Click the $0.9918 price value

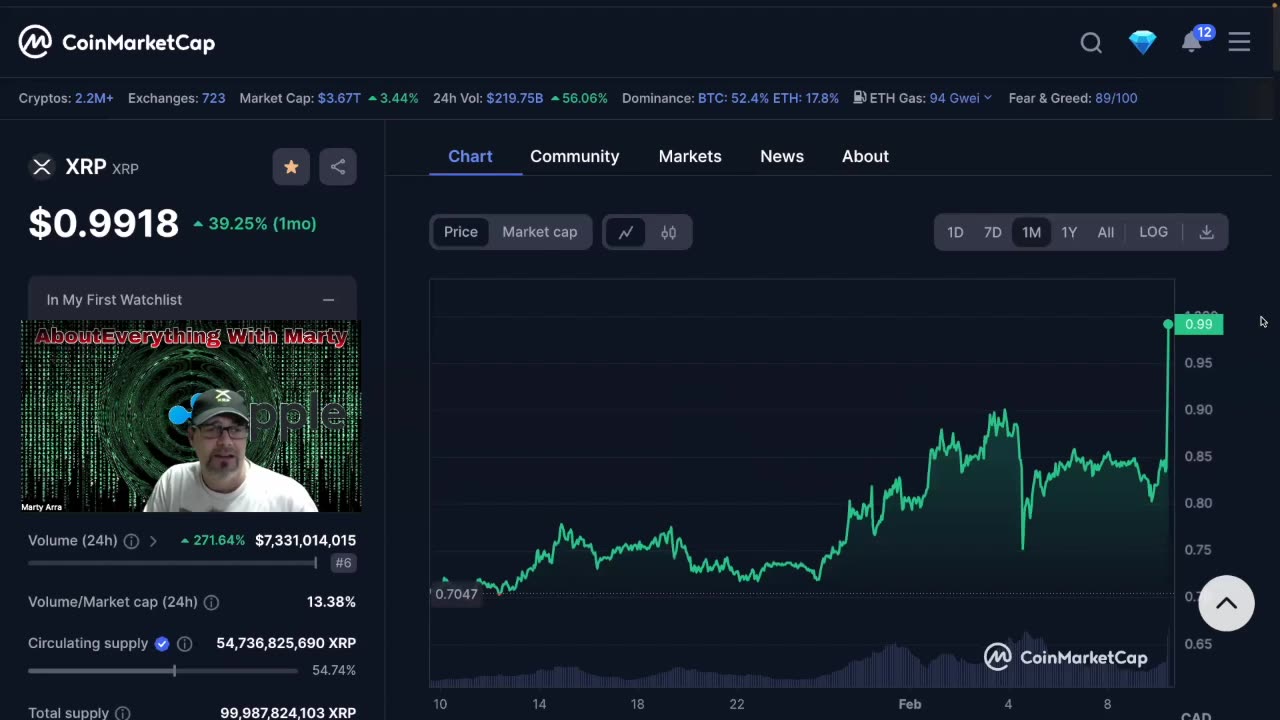click(x=104, y=223)
